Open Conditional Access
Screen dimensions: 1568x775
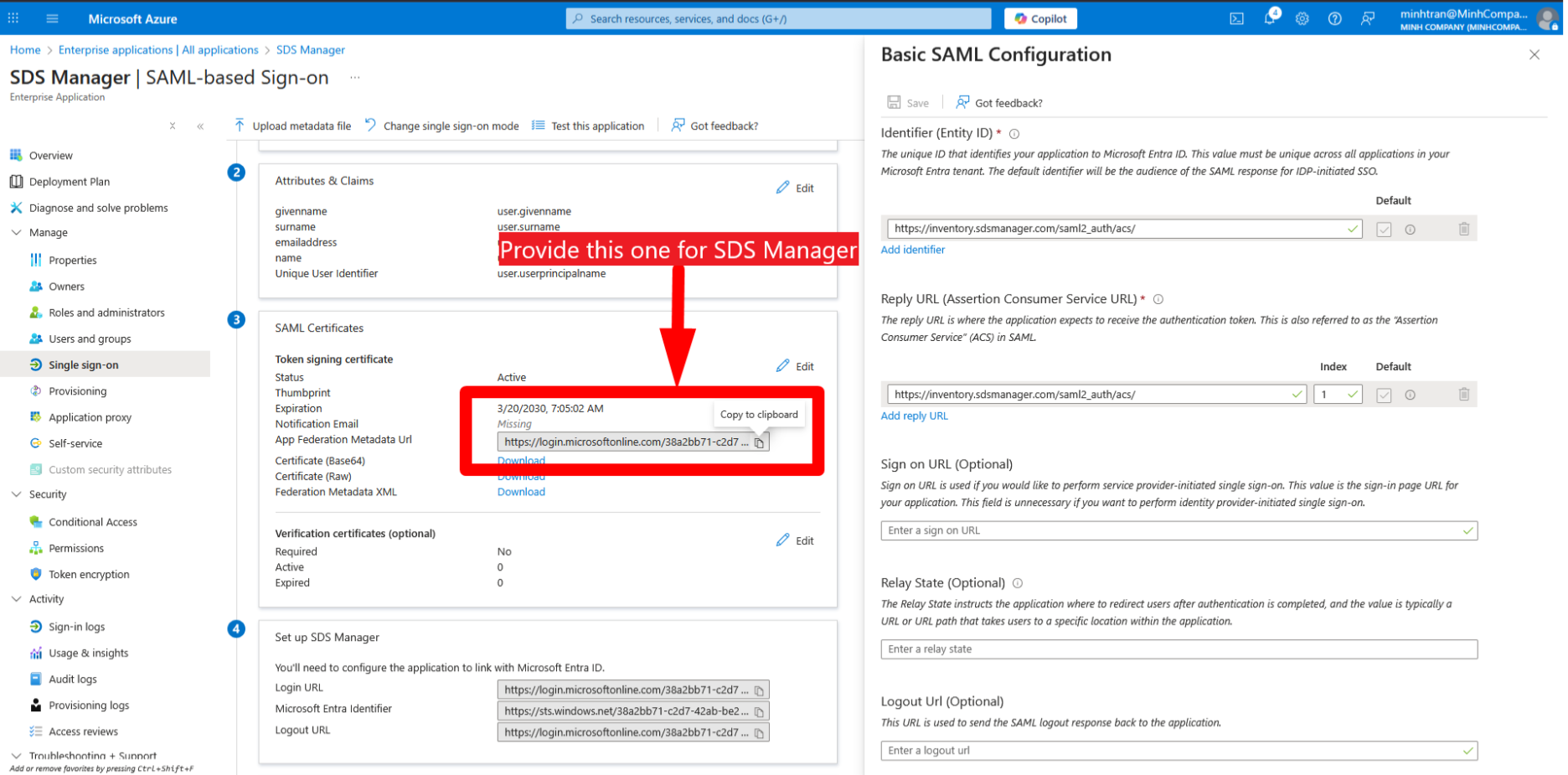coord(93,522)
